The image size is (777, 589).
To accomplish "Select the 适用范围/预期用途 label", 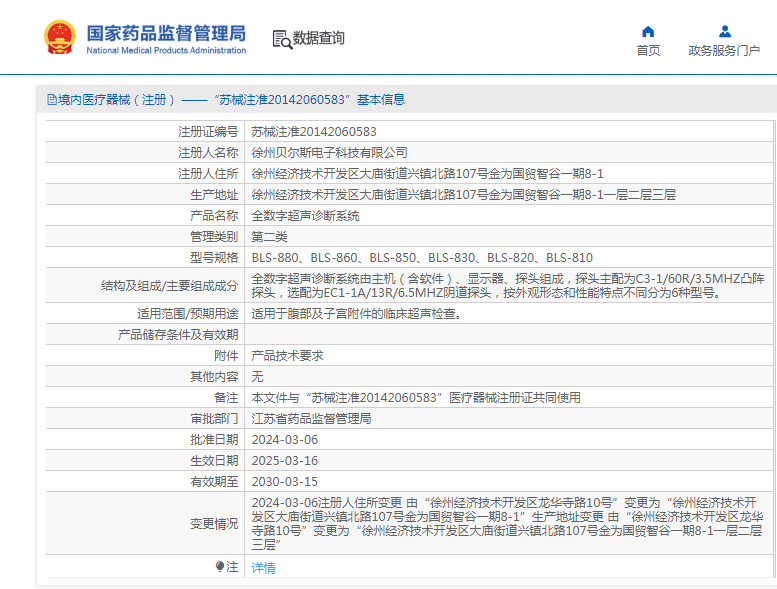I will 188,314.
